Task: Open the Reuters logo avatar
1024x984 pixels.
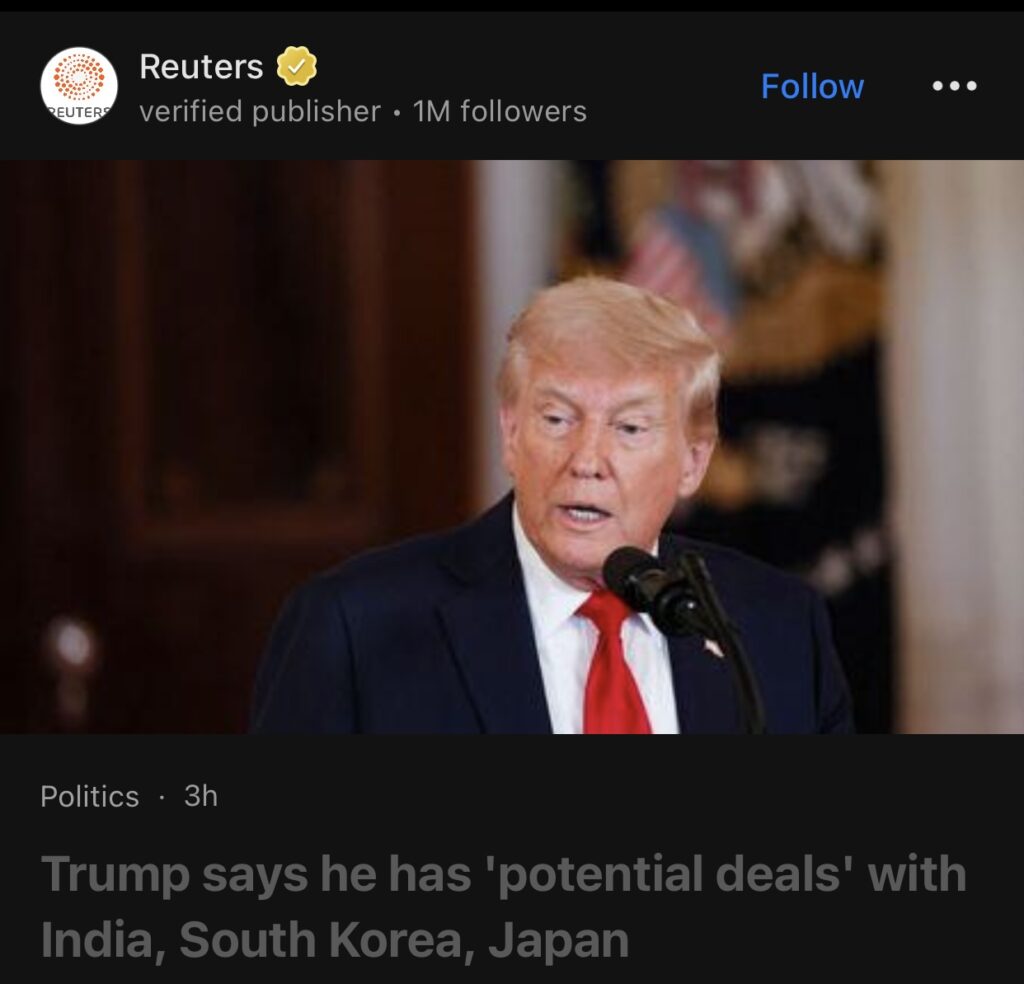Action: pos(79,86)
